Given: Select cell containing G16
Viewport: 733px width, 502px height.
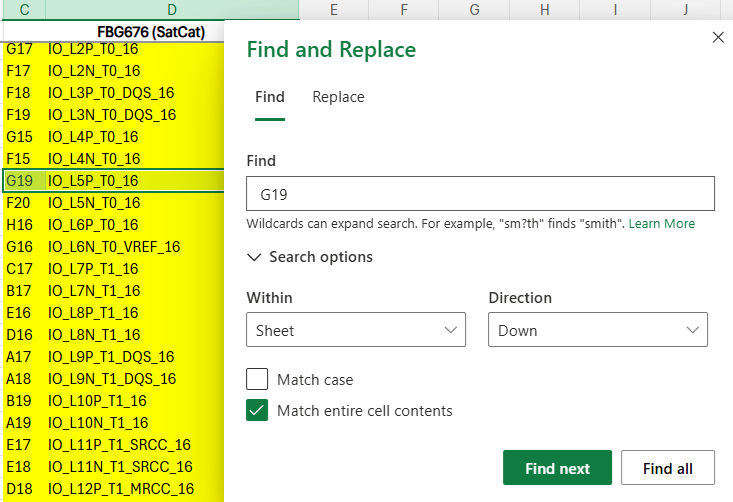Looking at the screenshot, I should pyautogui.click(x=24, y=246).
